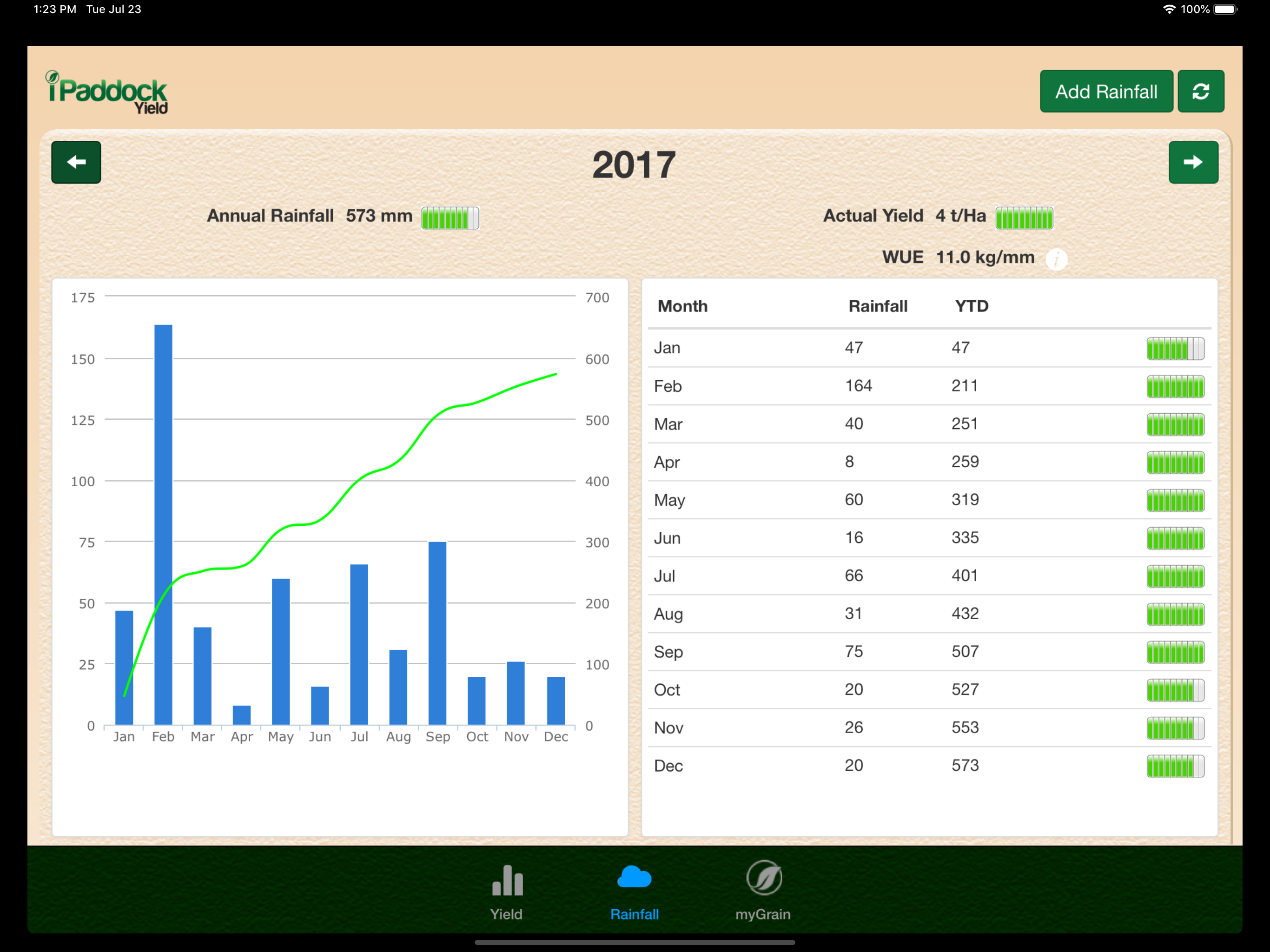Tap the Oct row reliability gauge
Image resolution: width=1270 pixels, height=952 pixels.
pos(1175,690)
